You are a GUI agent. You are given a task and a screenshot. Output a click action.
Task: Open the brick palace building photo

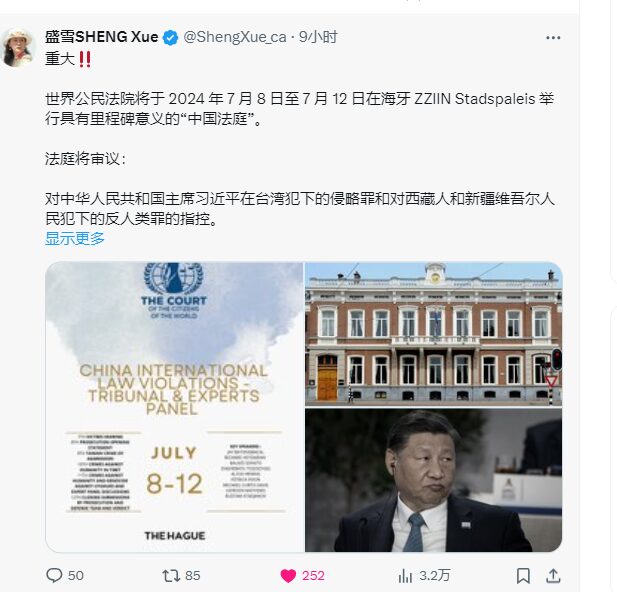point(433,334)
